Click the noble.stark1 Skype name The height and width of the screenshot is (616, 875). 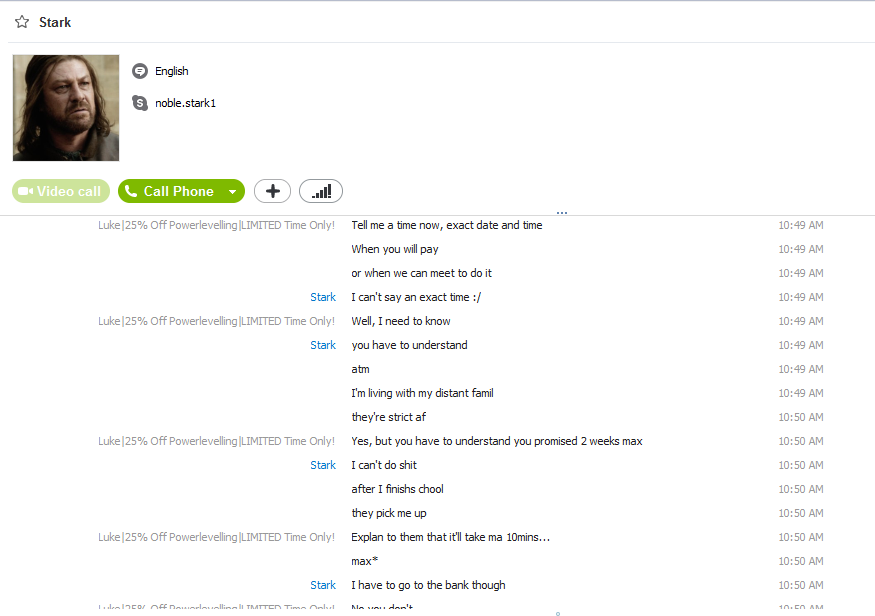[x=185, y=103]
